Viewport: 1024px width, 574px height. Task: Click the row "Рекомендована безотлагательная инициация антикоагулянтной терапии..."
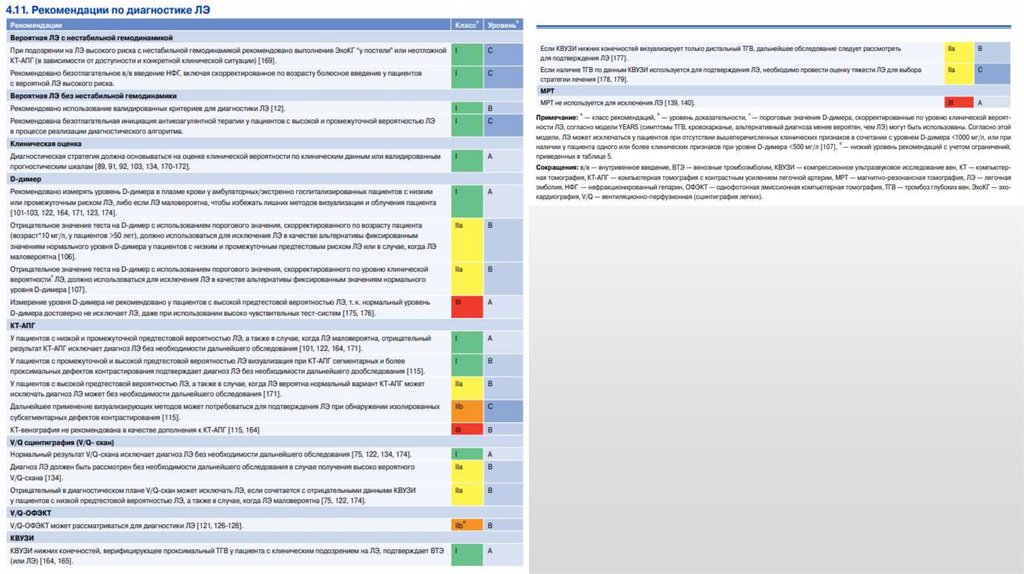point(264,126)
